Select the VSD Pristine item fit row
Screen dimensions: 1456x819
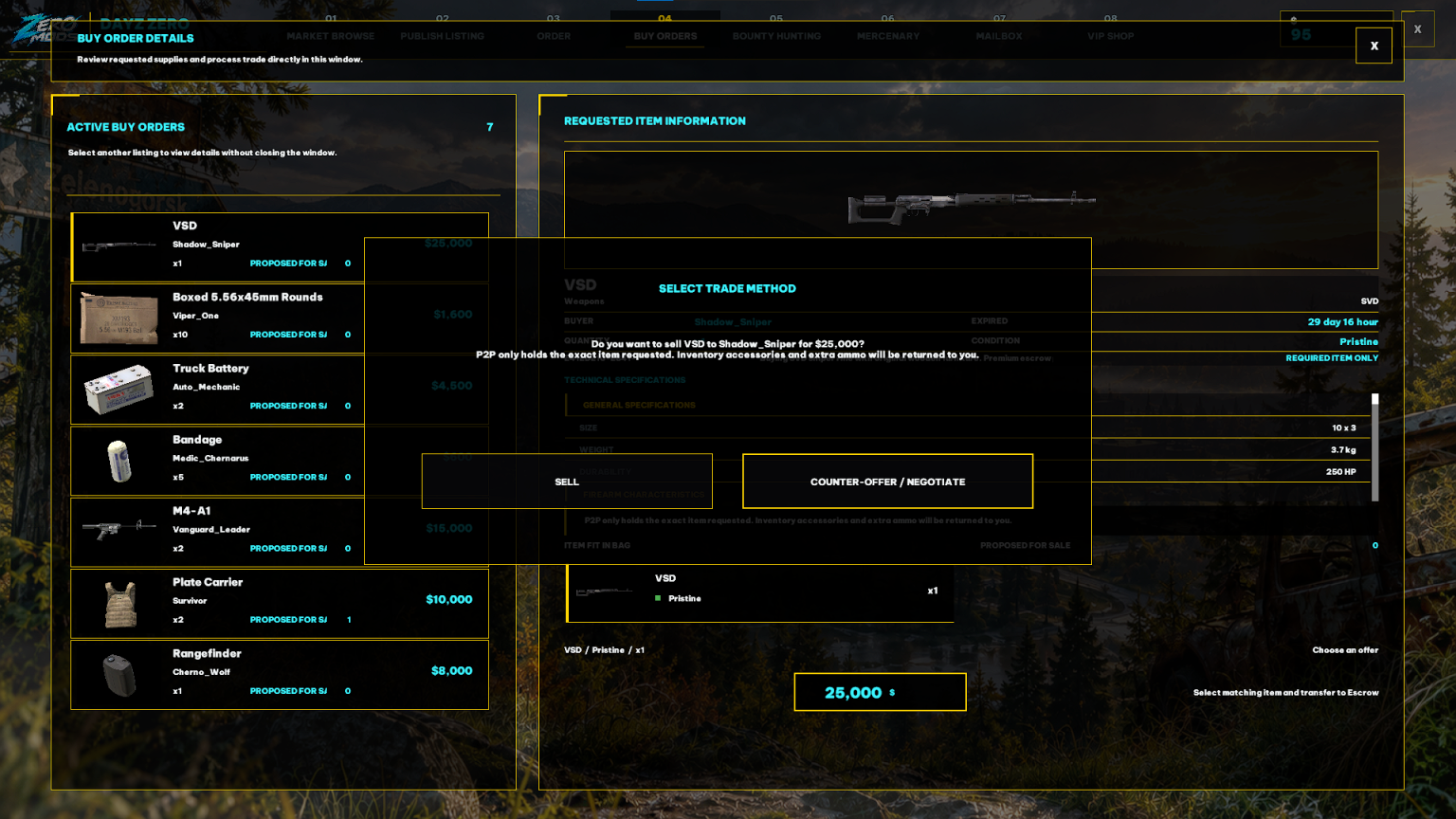click(760, 592)
